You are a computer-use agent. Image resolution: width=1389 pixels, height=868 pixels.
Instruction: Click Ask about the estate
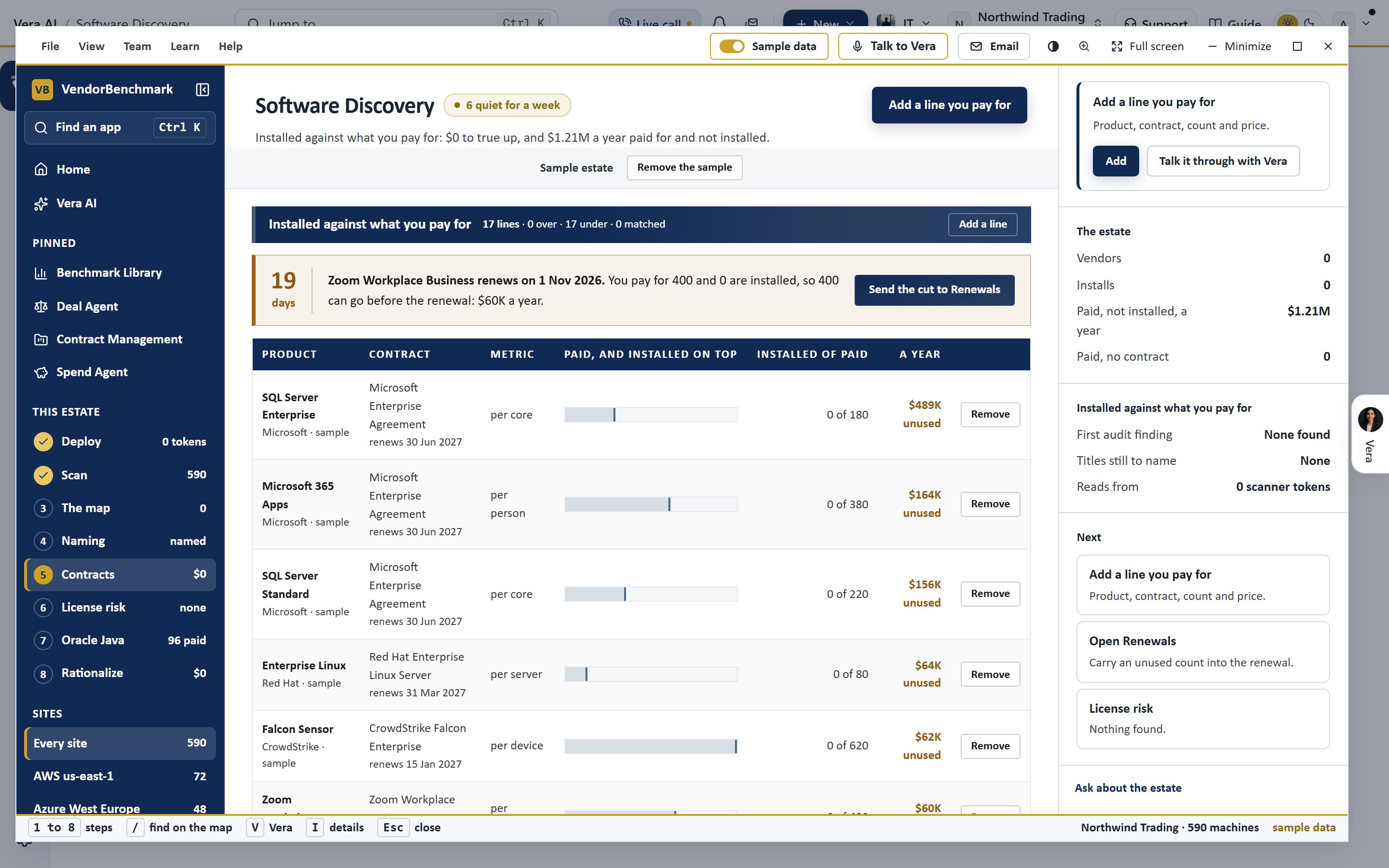click(x=1128, y=788)
